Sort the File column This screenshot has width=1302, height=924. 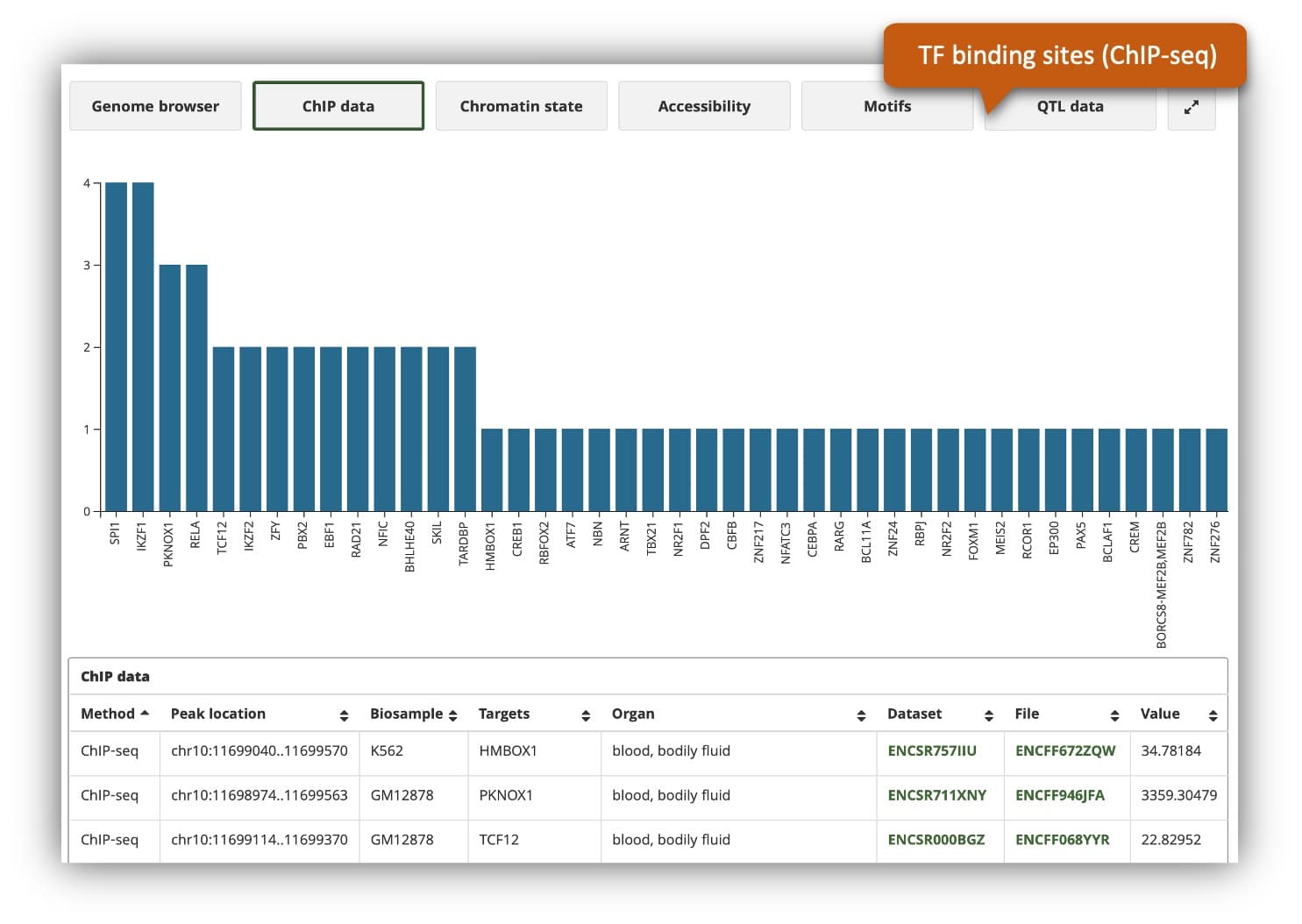point(1114,715)
